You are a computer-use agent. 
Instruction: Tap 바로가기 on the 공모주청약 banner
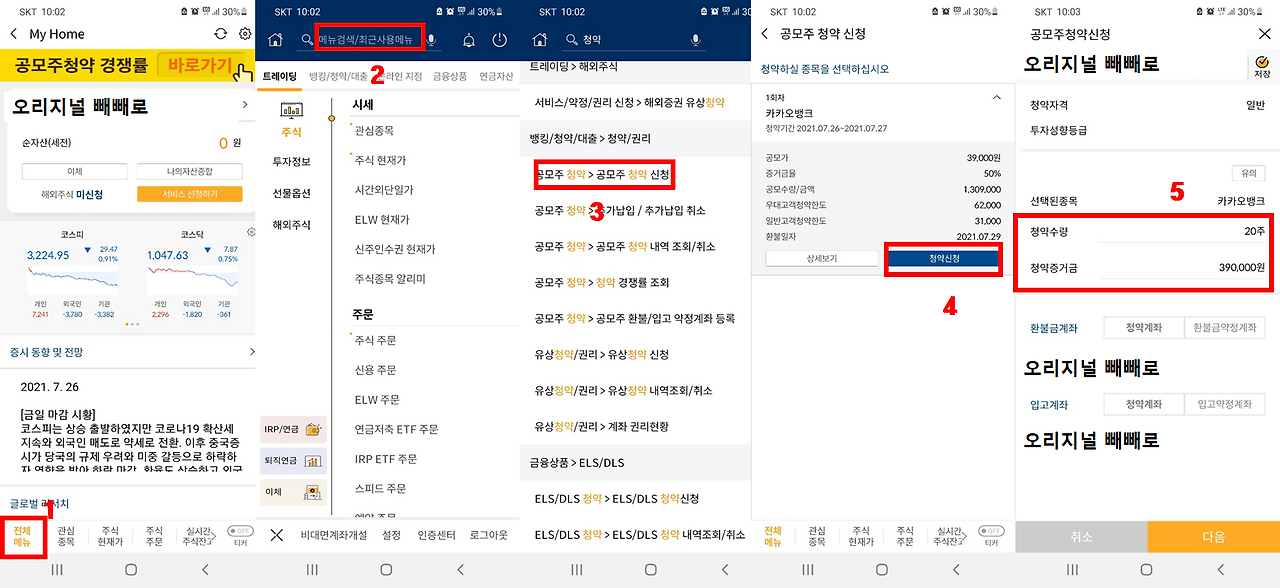201,67
